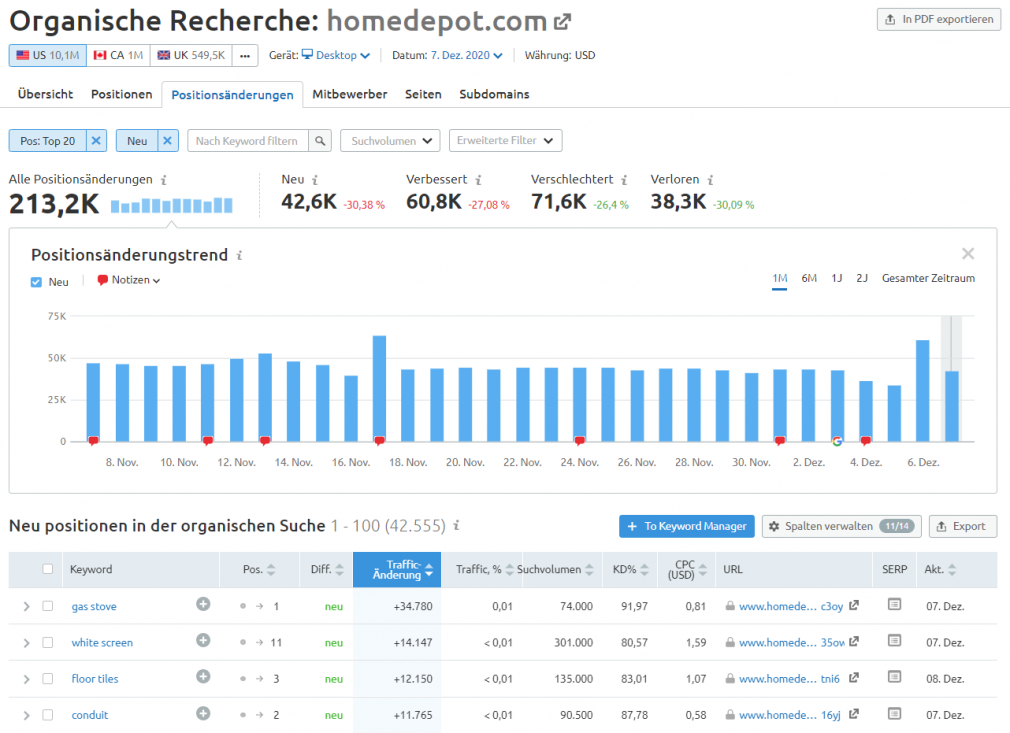
Task: Open the note marker on 24. Nov. bar
Action: pos(580,441)
